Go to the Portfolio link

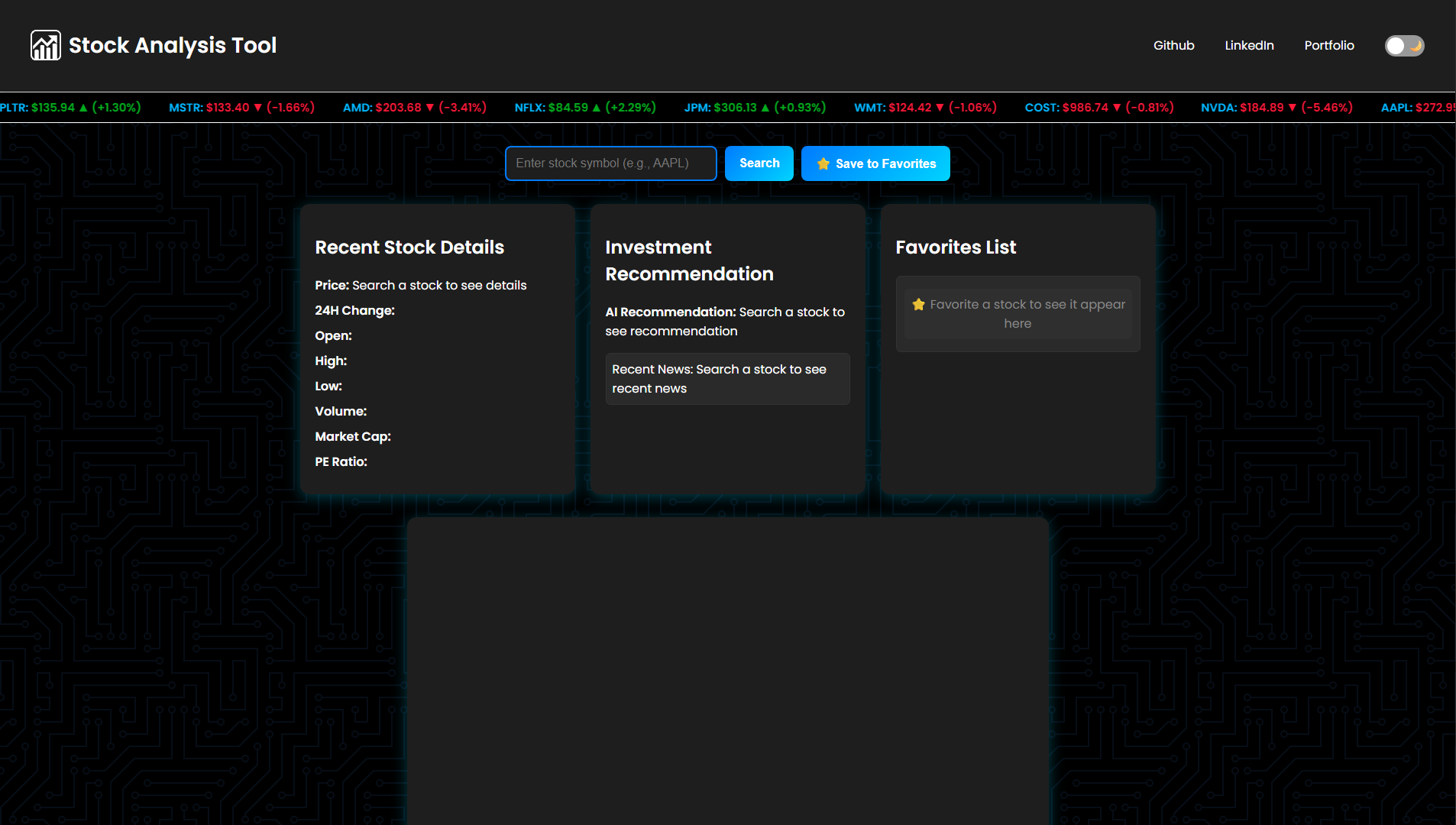[1328, 46]
